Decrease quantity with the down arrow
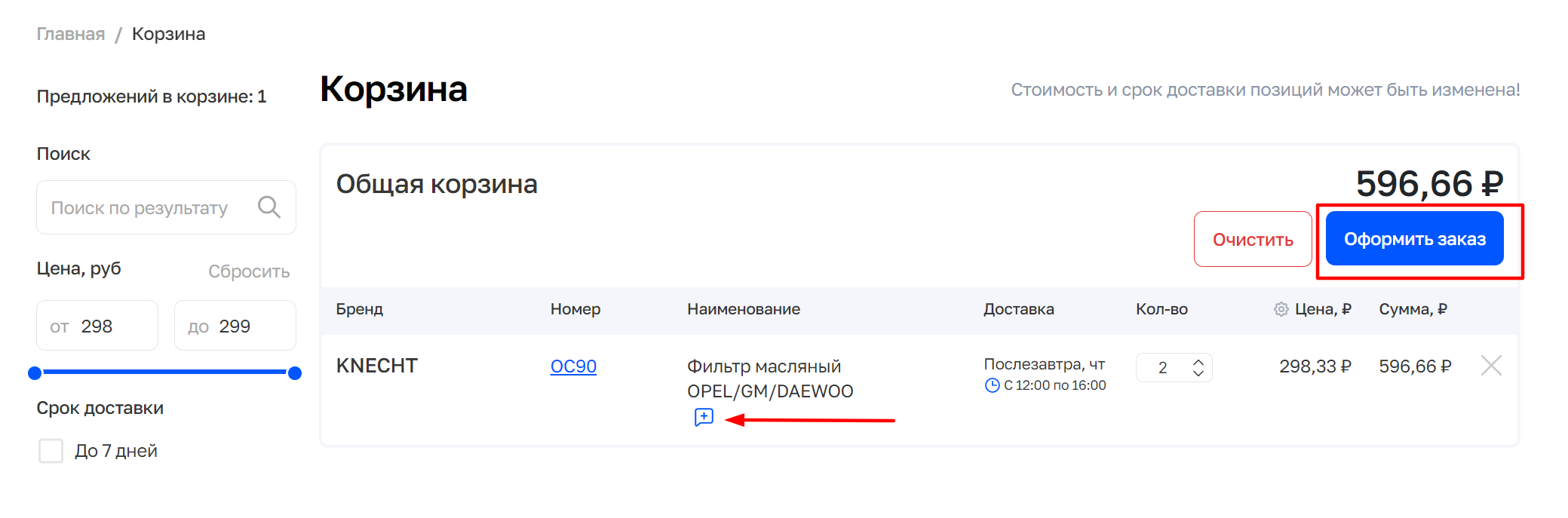1568x518 pixels. (1198, 372)
